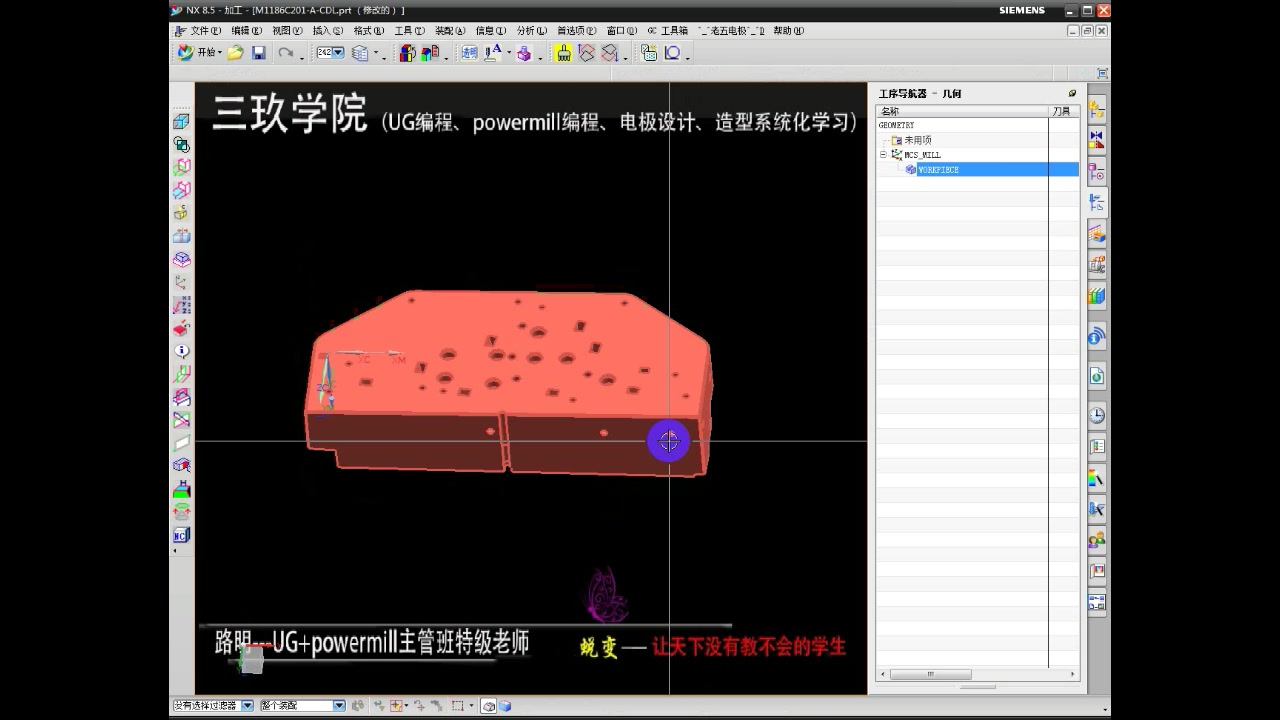Open the 格式 (Format) menu
This screenshot has width=1280, height=720.
(368, 31)
